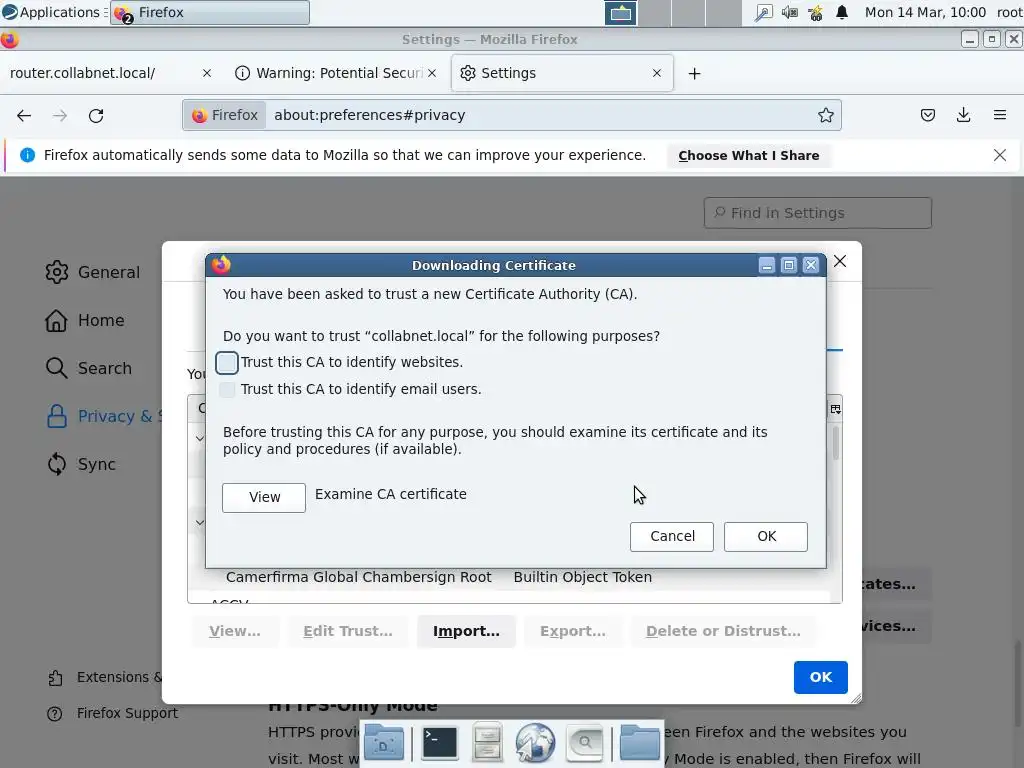This screenshot has height=768, width=1024.
Task: Click magnifier key icon in system tray
Action: point(763,12)
